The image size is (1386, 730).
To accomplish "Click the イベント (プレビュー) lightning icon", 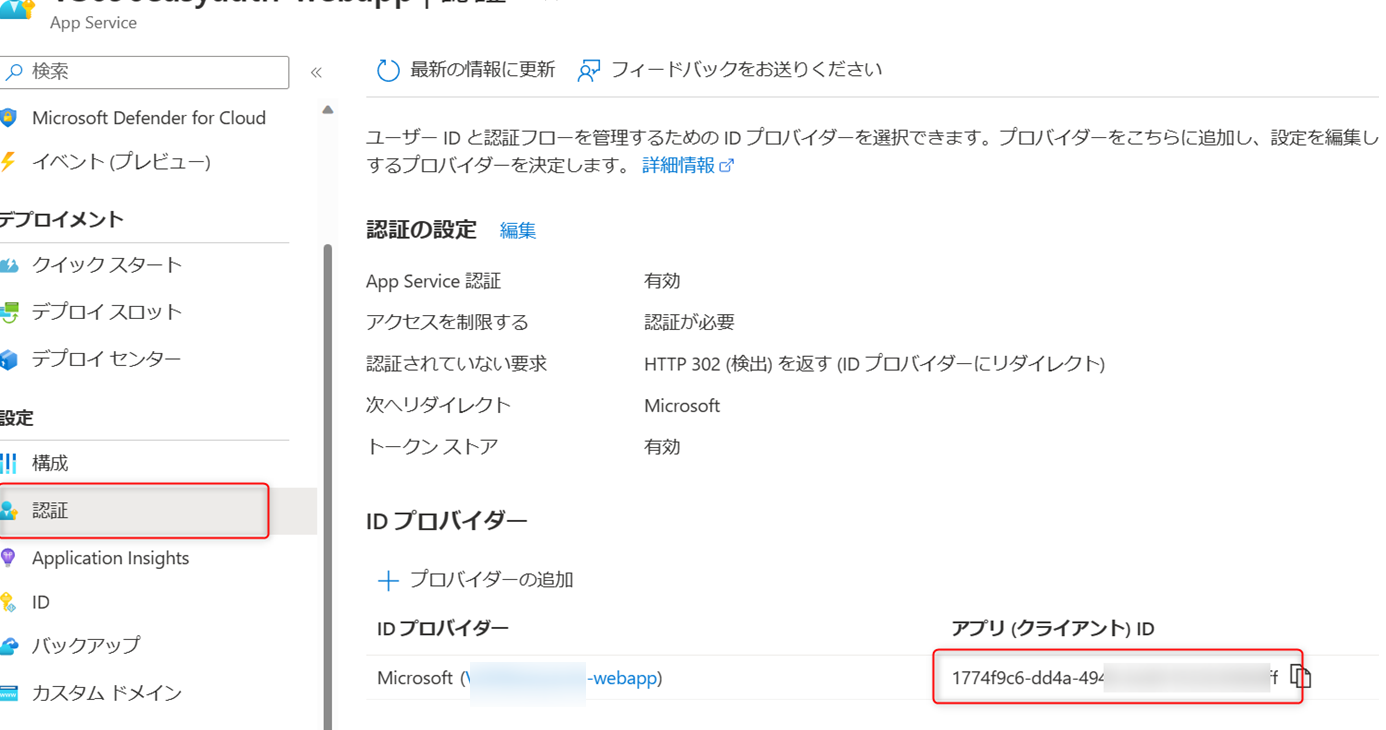I will (9, 162).
